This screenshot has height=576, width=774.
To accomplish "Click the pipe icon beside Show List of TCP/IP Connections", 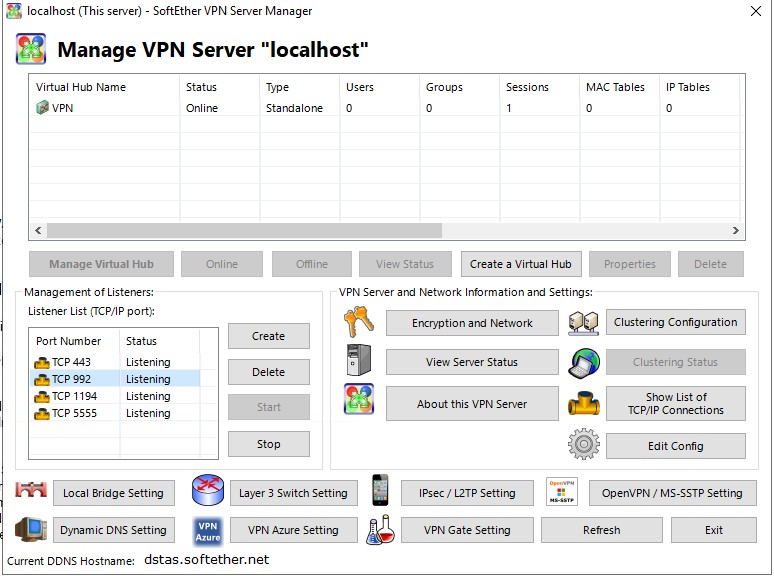I will point(583,404).
